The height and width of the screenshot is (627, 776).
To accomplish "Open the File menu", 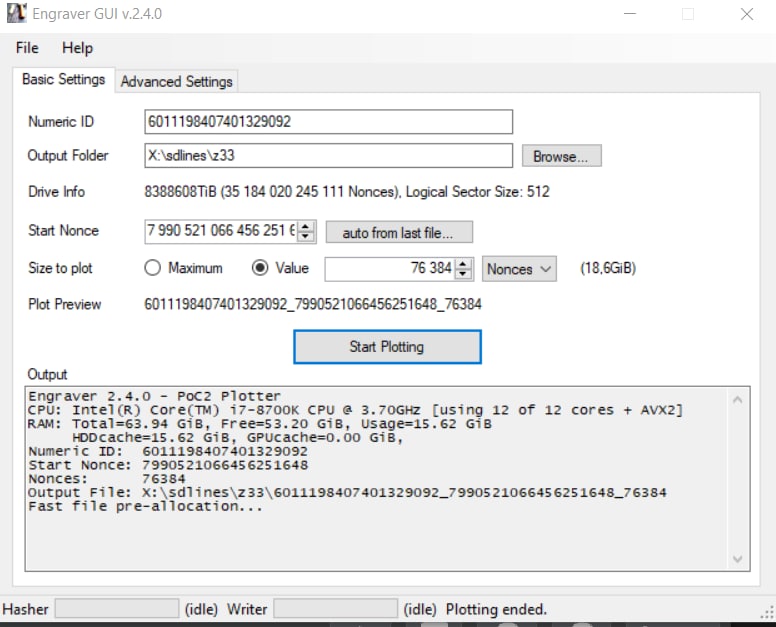I will (27, 48).
